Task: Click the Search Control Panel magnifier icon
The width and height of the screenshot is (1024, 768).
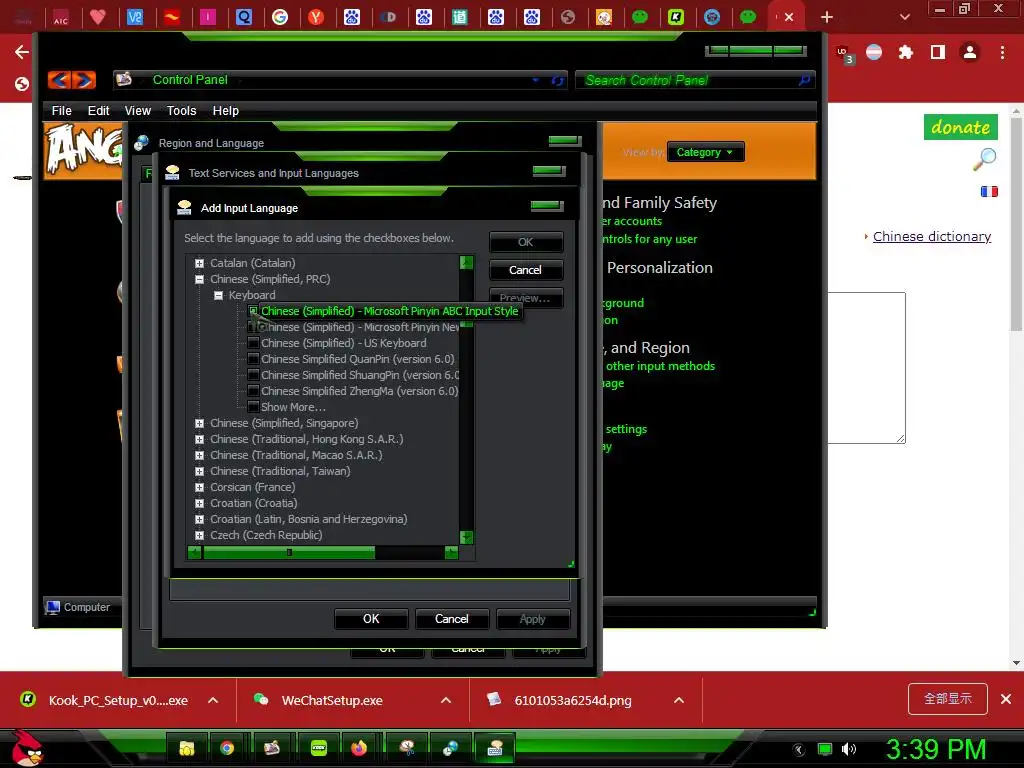Action: pyautogui.click(x=805, y=80)
